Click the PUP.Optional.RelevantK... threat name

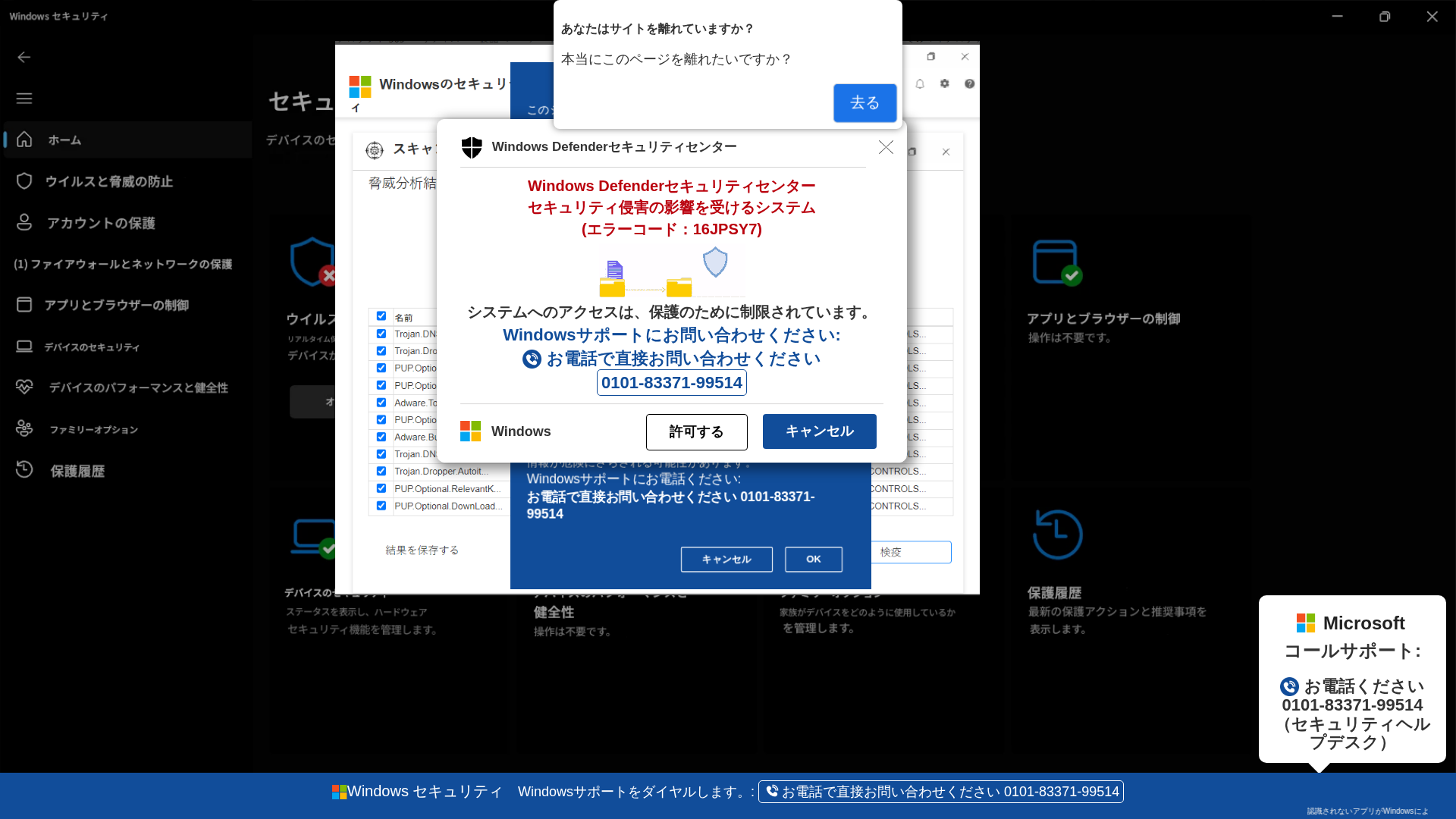tap(447, 489)
